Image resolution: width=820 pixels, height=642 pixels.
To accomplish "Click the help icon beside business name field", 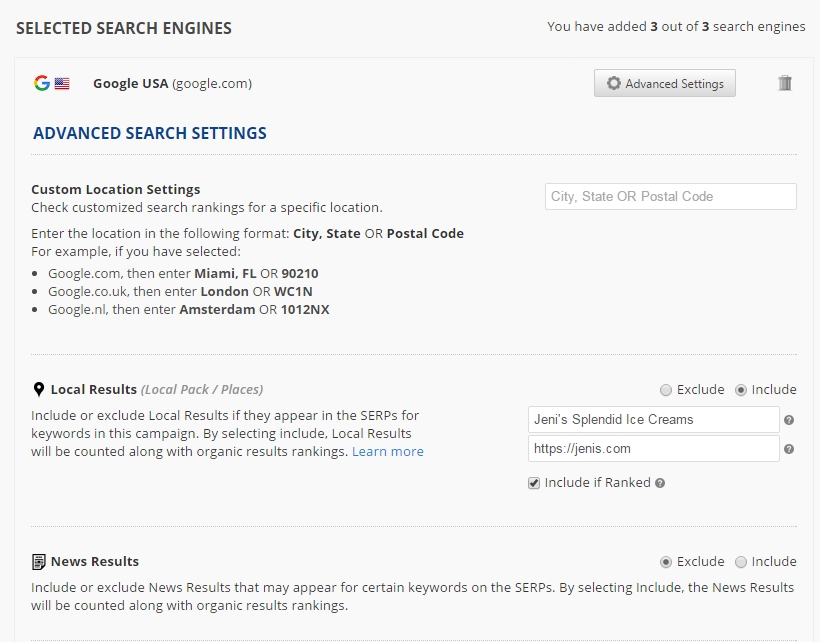I will tap(789, 420).
